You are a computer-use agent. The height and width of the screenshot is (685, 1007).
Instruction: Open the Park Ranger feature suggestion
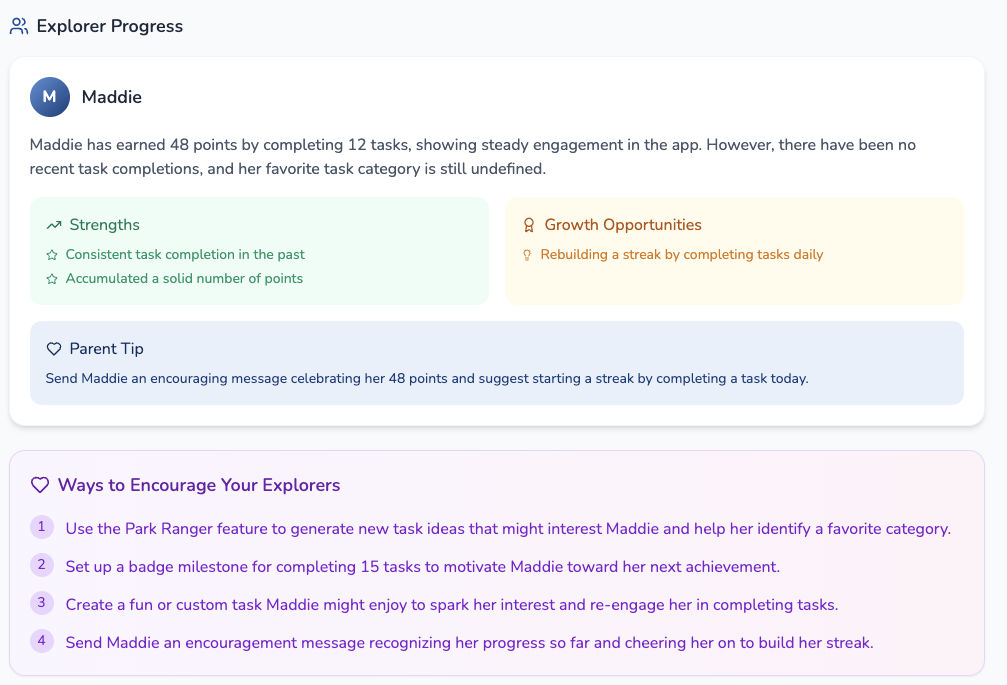508,529
